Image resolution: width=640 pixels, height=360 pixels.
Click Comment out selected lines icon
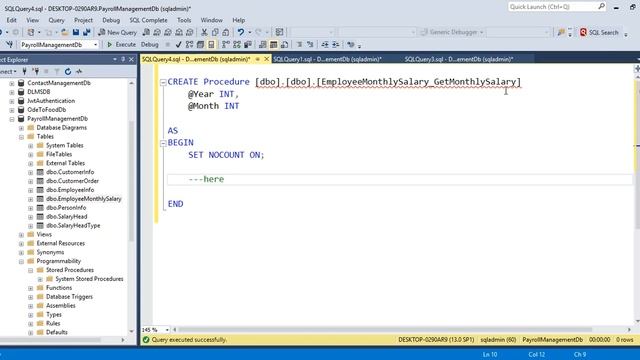[299, 44]
